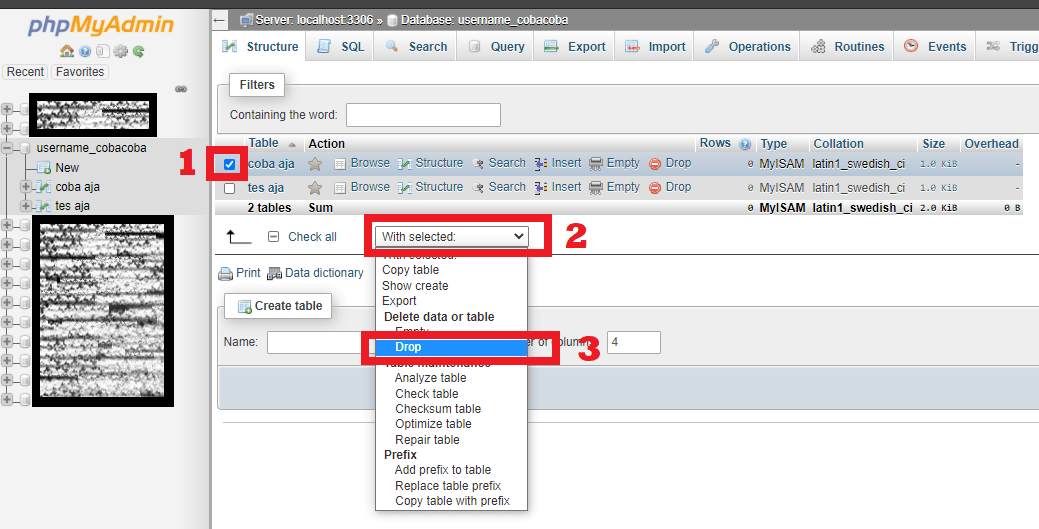Open Structure of tes aja table
This screenshot has height=529, width=1039.
[x=430, y=188]
